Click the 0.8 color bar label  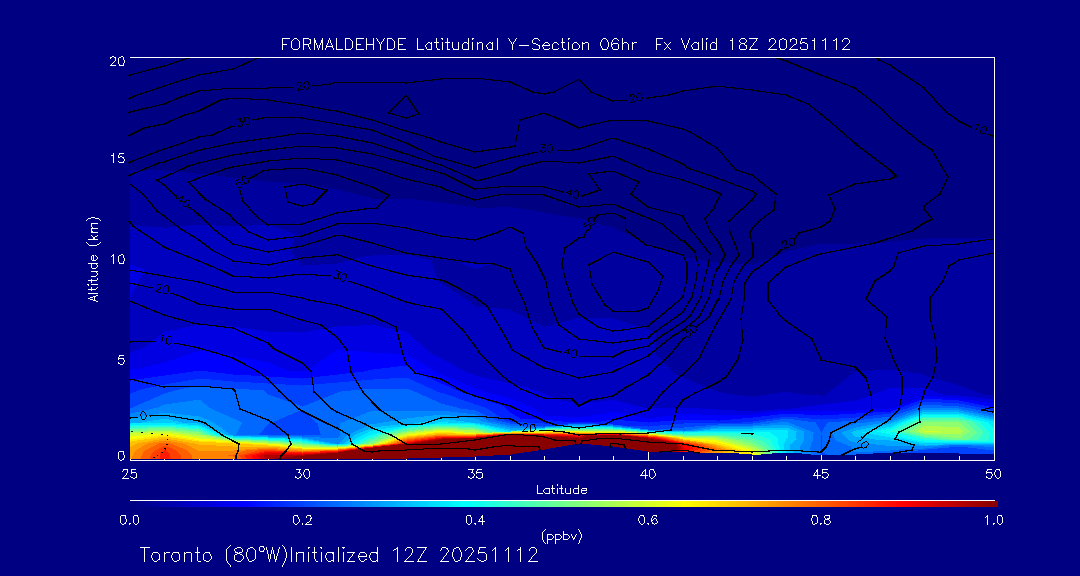pyautogui.click(x=821, y=520)
